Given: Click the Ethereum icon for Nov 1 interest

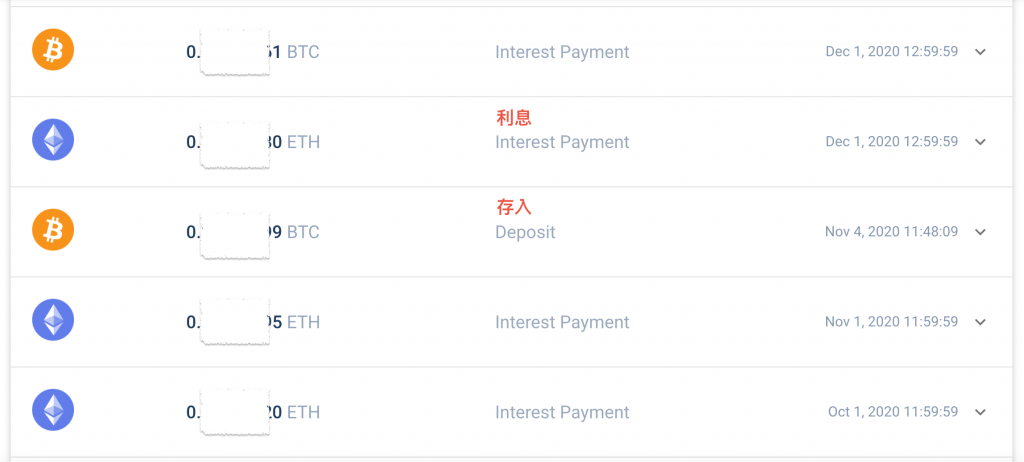Looking at the screenshot, I should pyautogui.click(x=53, y=320).
